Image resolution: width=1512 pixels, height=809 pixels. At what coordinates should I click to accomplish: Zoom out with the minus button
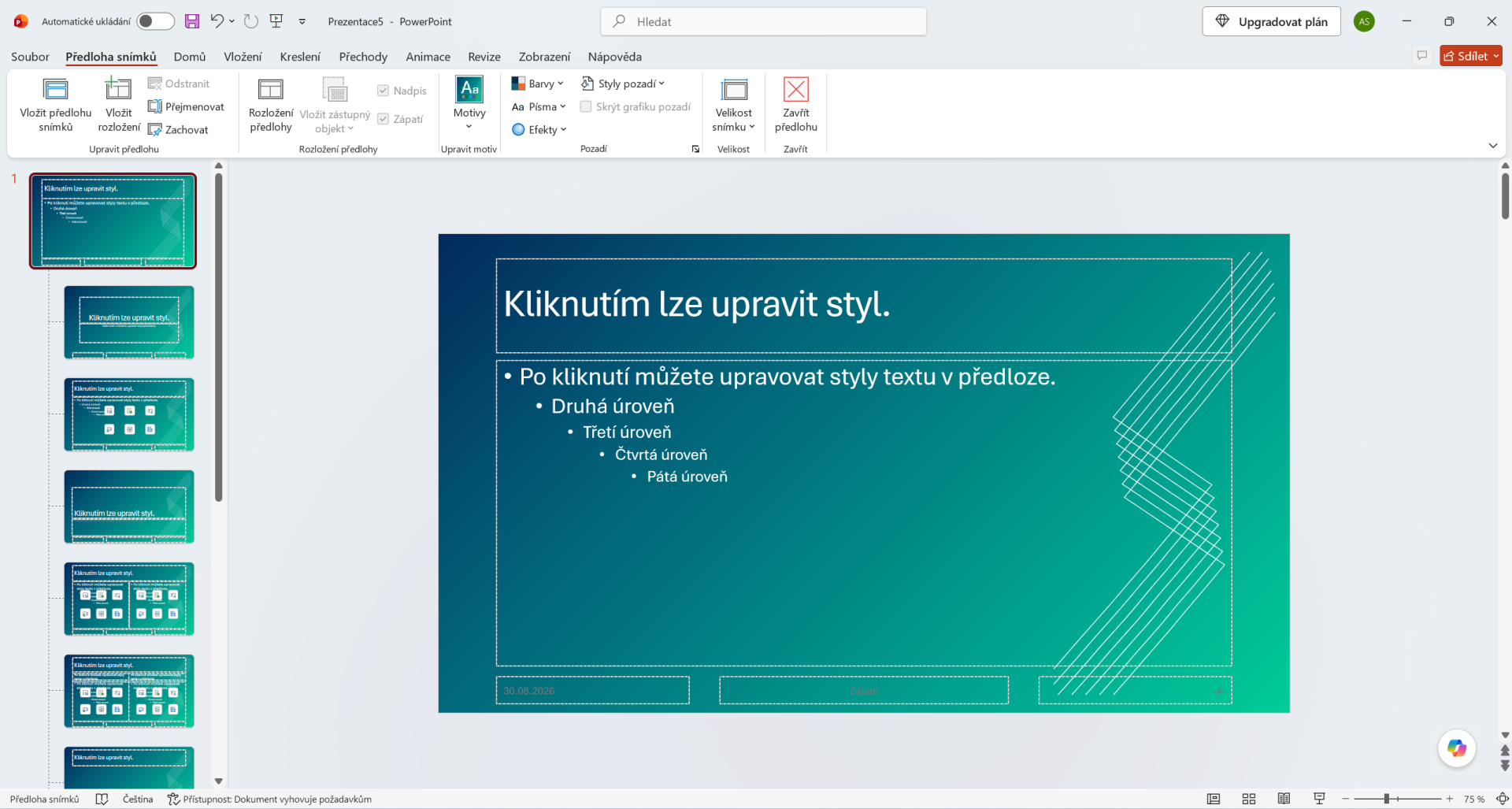point(1346,799)
